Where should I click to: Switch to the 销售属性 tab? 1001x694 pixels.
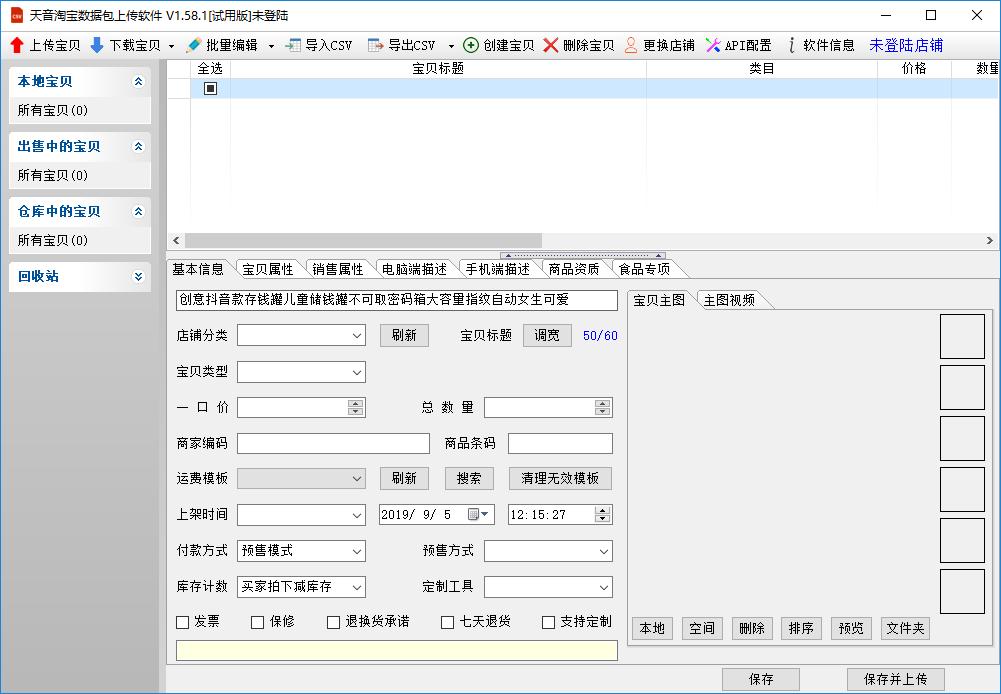coord(337,269)
